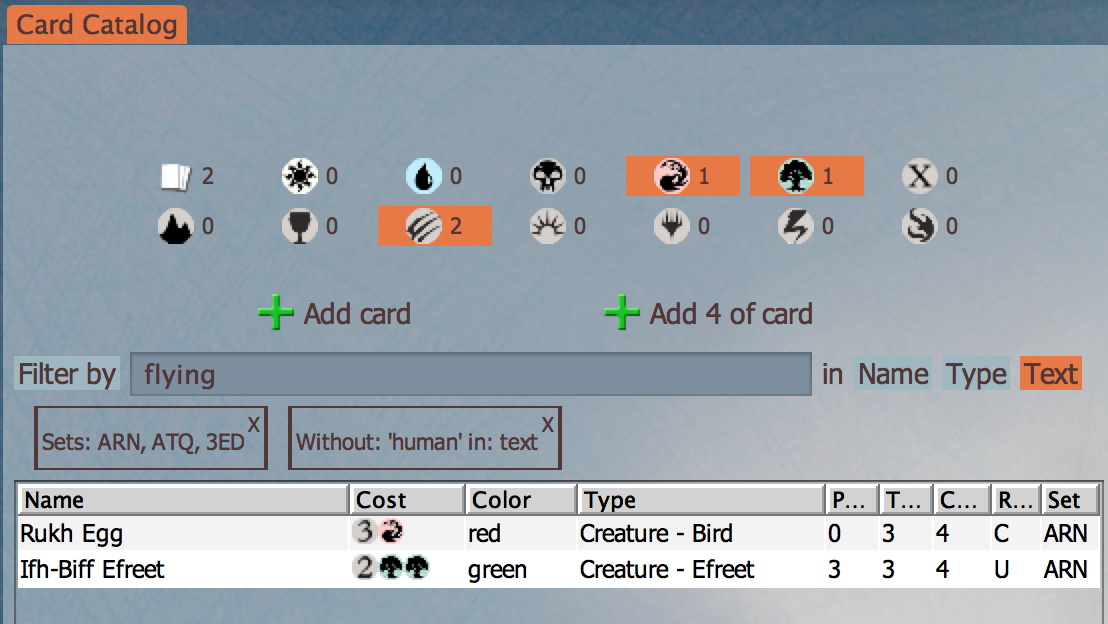Disable the green tree mana filter
The image size is (1108, 624).
point(806,177)
